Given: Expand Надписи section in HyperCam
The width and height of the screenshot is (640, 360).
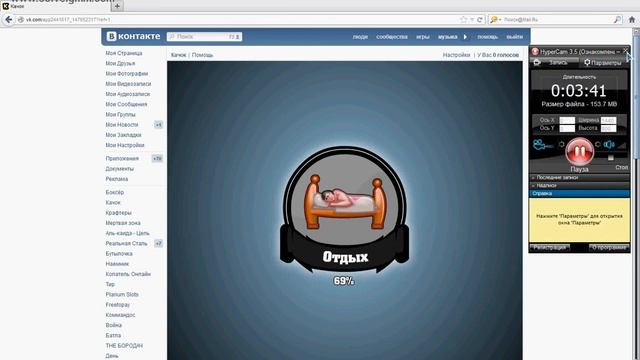Looking at the screenshot, I should click(x=579, y=185).
